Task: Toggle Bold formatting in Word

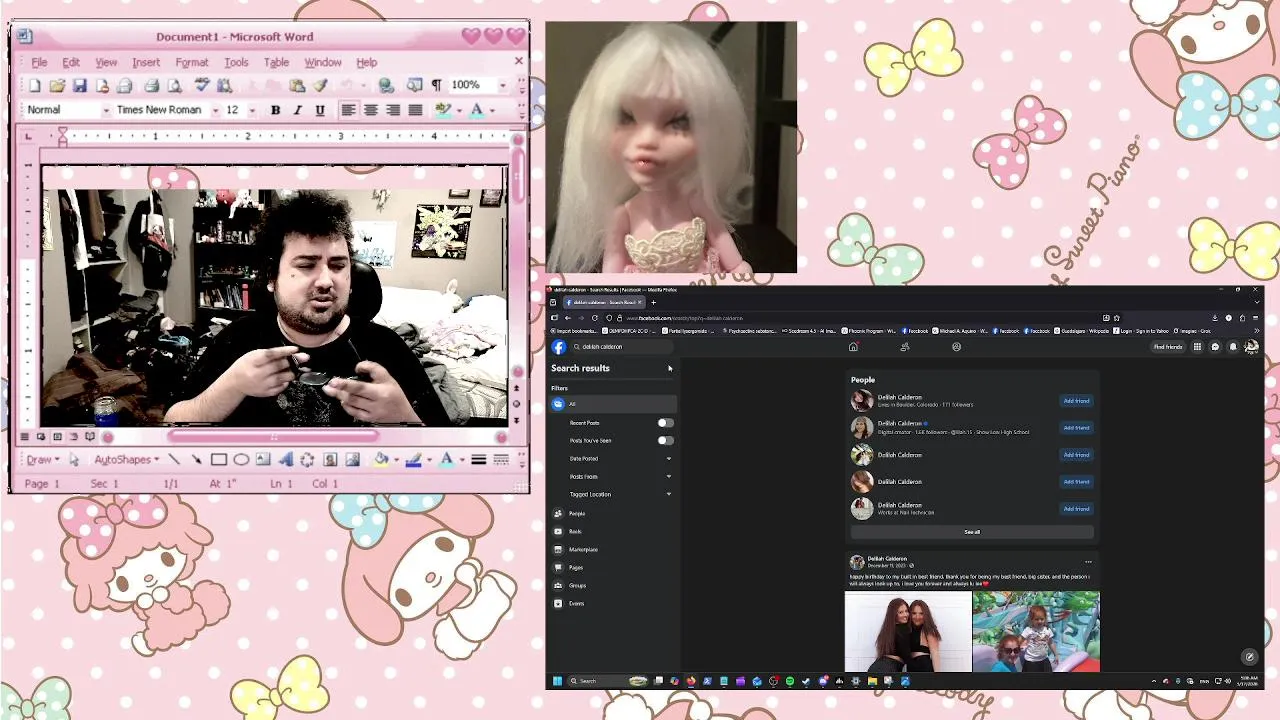Action: click(275, 110)
